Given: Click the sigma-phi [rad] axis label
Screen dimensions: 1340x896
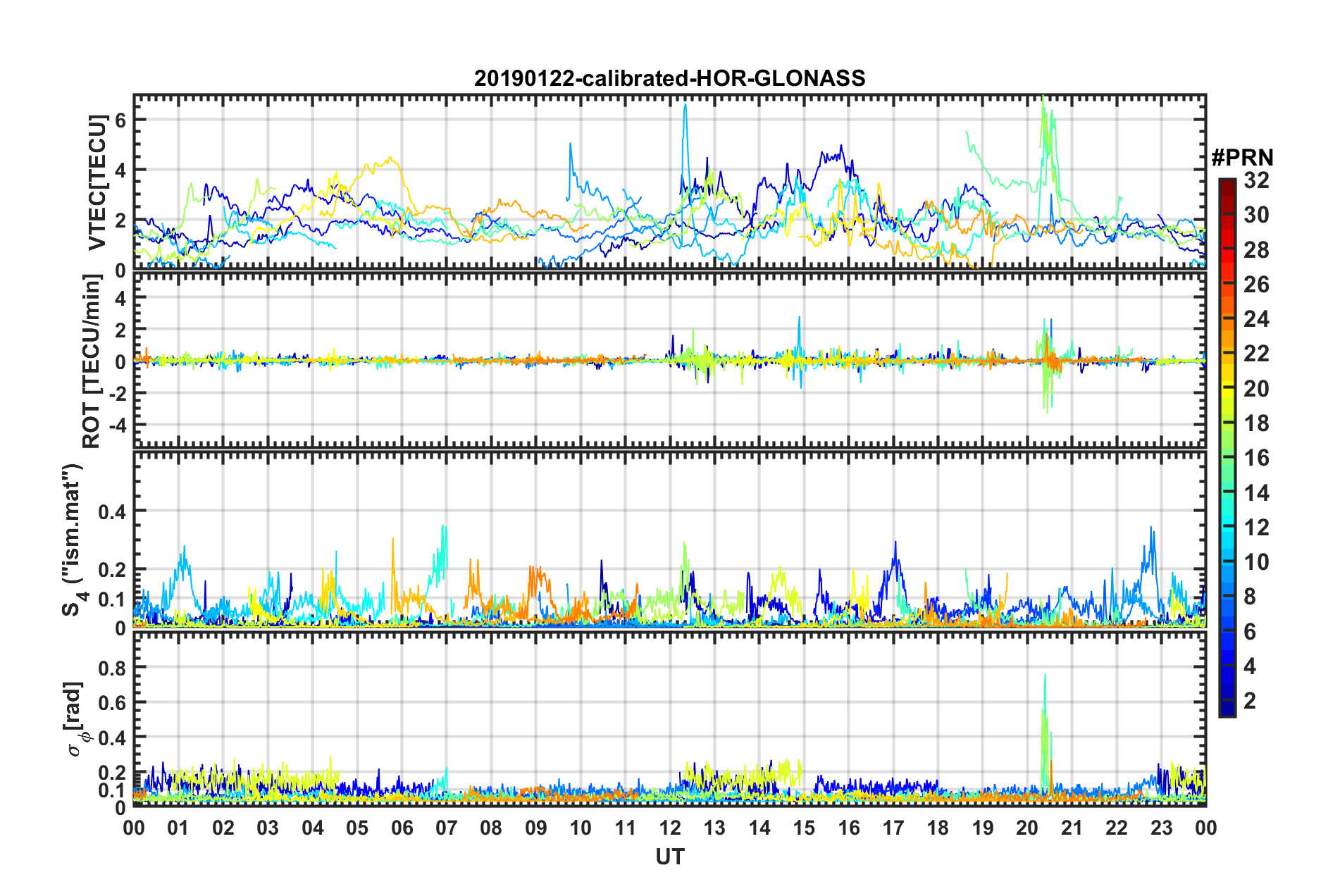Looking at the screenshot, I should coord(76,718).
